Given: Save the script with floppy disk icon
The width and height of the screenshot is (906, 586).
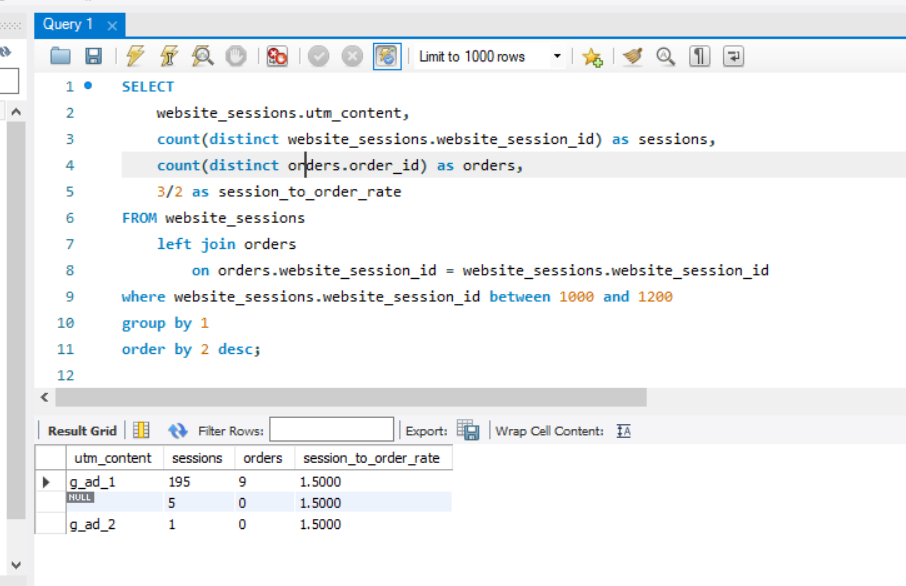Looking at the screenshot, I should [94, 56].
